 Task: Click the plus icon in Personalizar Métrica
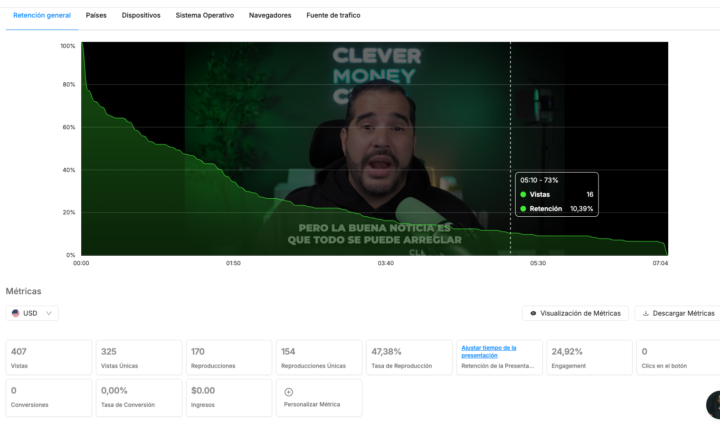pyautogui.click(x=288, y=392)
